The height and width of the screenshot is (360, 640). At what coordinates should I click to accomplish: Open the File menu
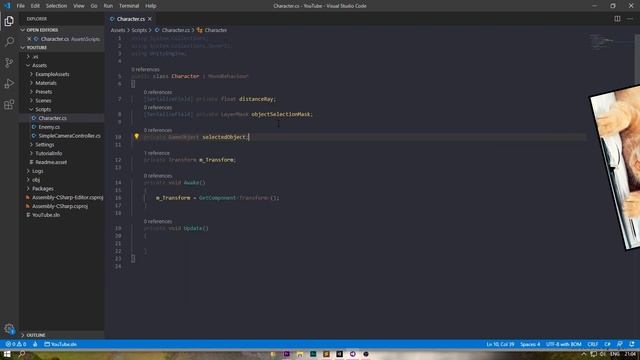click(20, 6)
